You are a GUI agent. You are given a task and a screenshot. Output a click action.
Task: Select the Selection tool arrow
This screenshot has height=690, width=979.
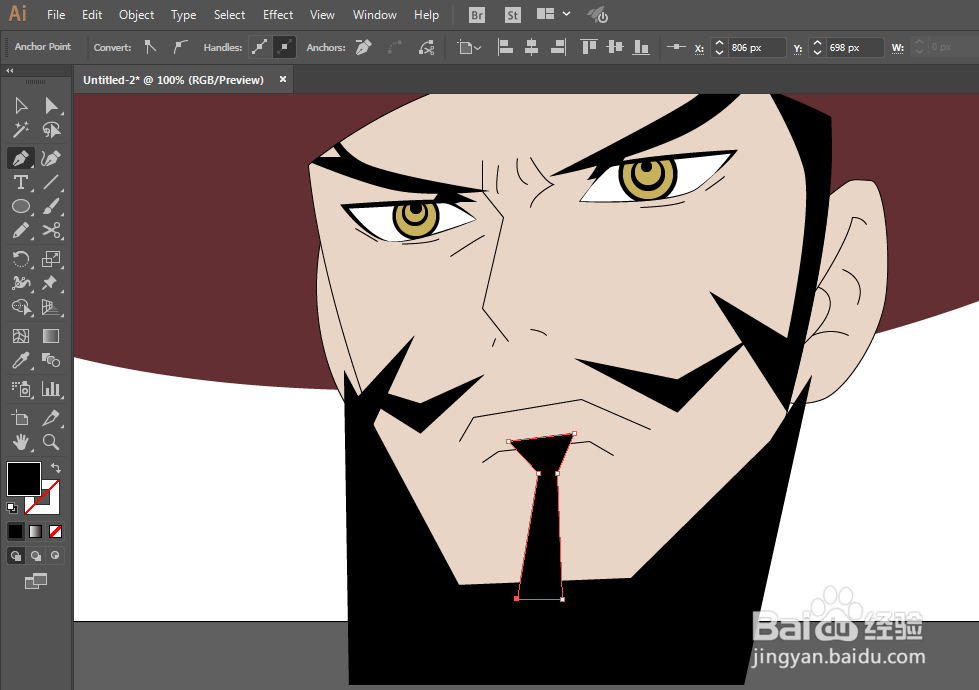coord(21,106)
